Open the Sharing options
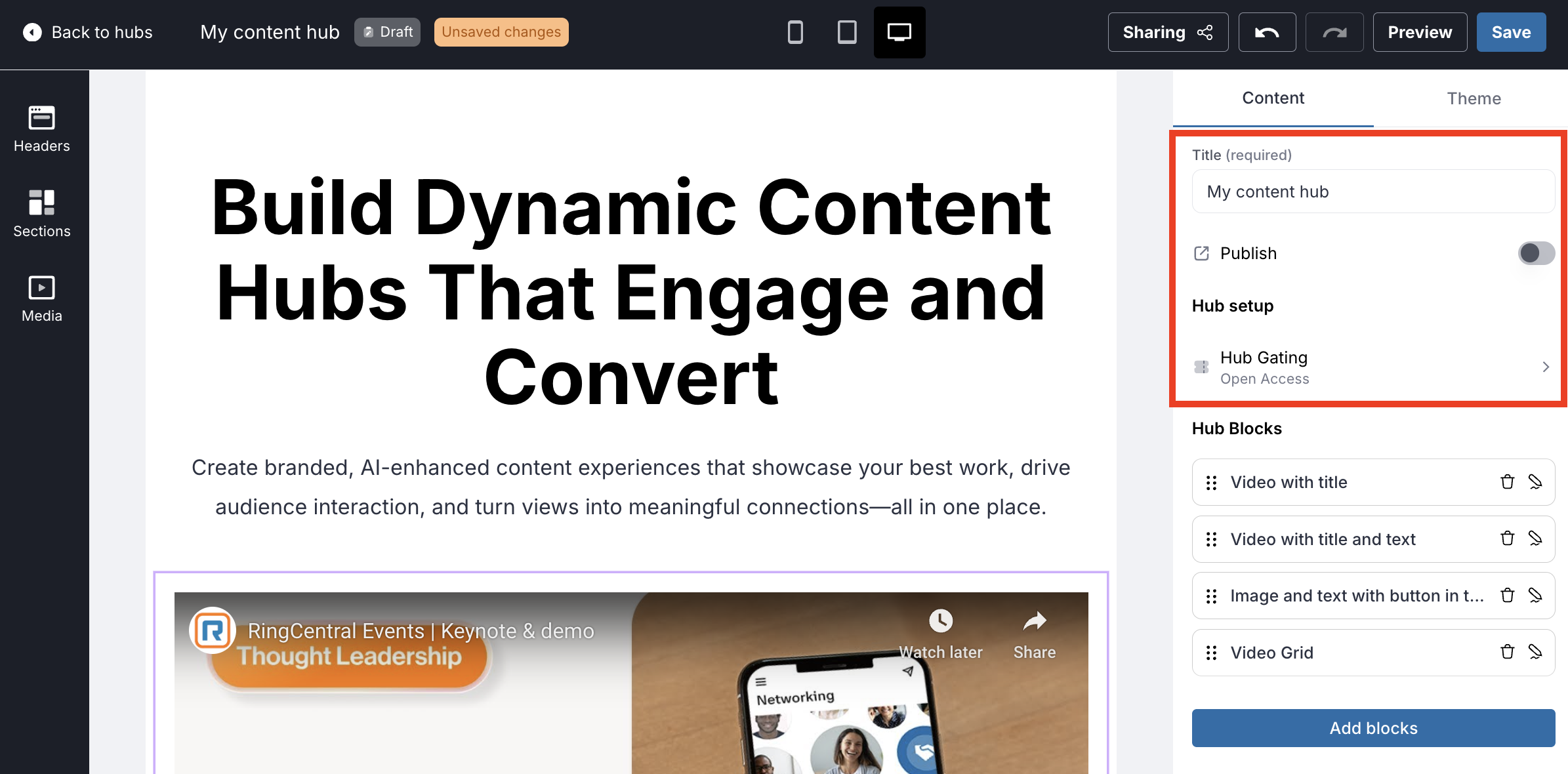The height and width of the screenshot is (774, 1568). click(x=1168, y=32)
